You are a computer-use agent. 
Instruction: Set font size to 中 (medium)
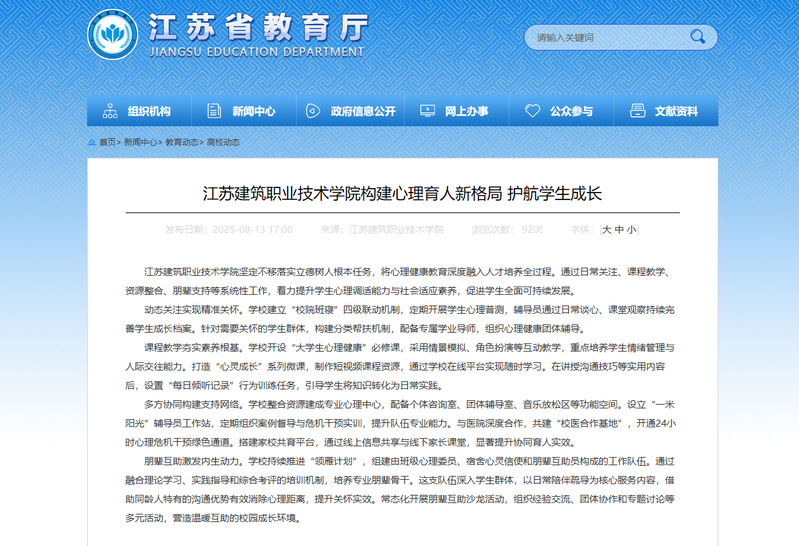coord(618,230)
